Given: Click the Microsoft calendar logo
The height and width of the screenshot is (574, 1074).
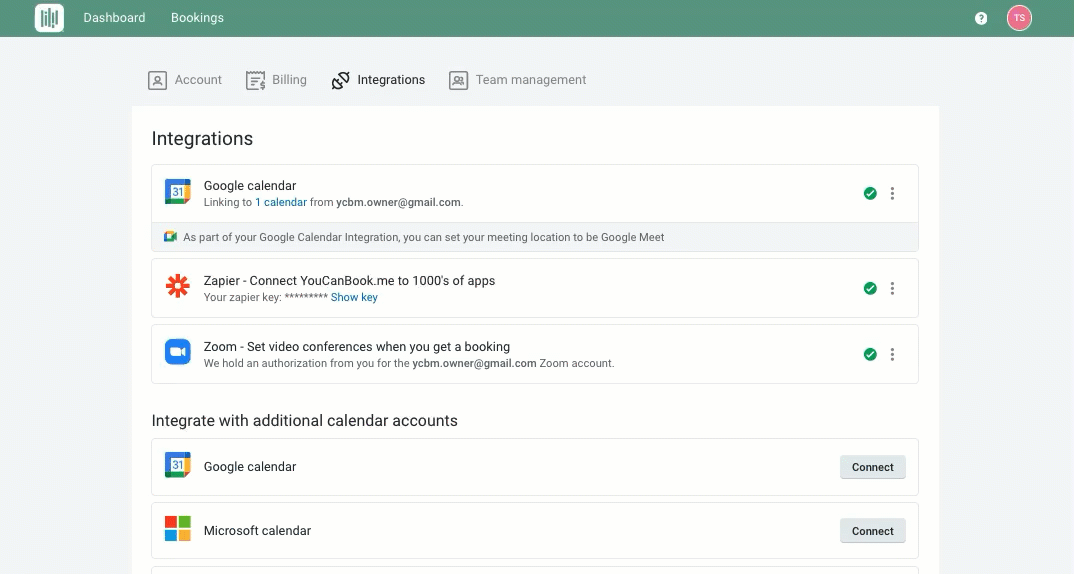Looking at the screenshot, I should pyautogui.click(x=177, y=529).
